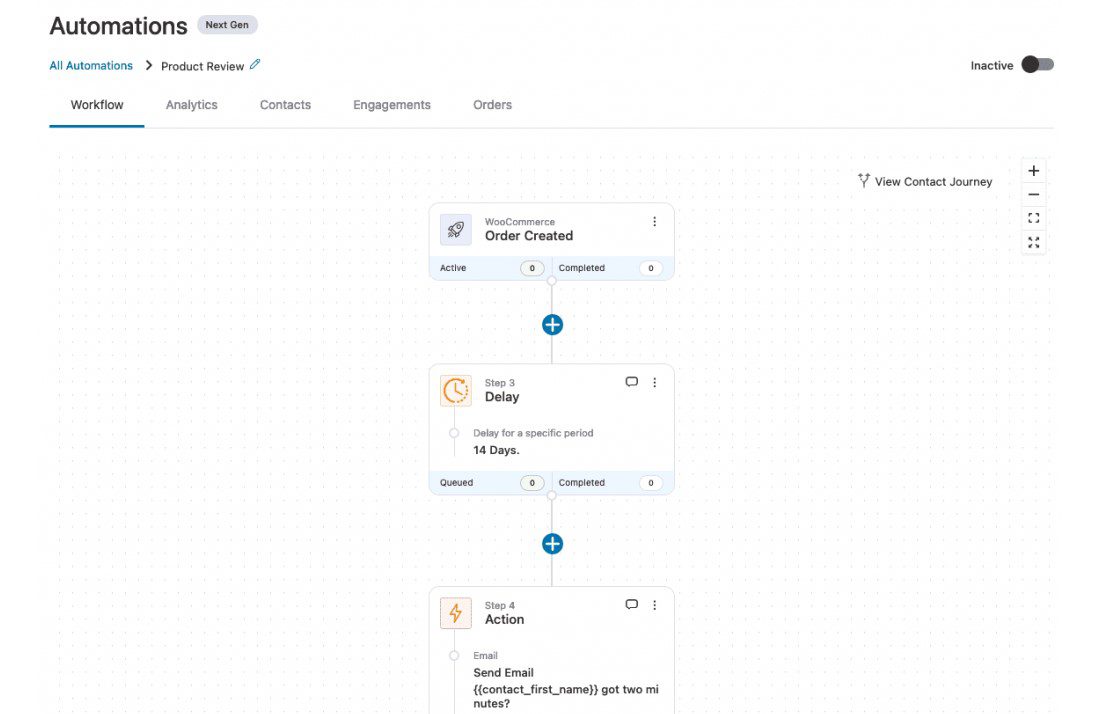The height and width of the screenshot is (714, 1100).
Task: Click the lightning icon on the Action step
Action: (456, 613)
